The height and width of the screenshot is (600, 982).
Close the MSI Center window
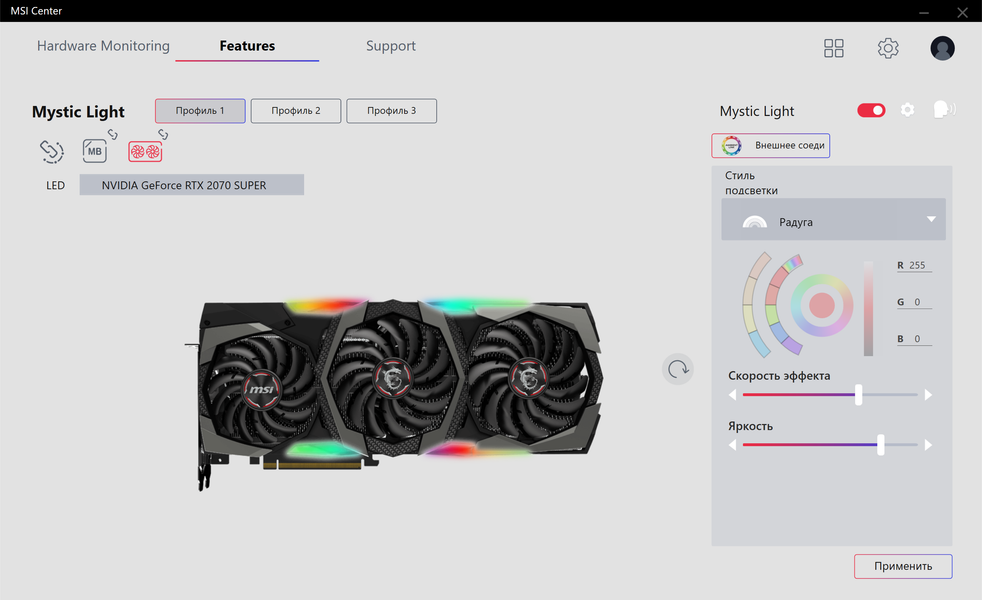pos(963,12)
